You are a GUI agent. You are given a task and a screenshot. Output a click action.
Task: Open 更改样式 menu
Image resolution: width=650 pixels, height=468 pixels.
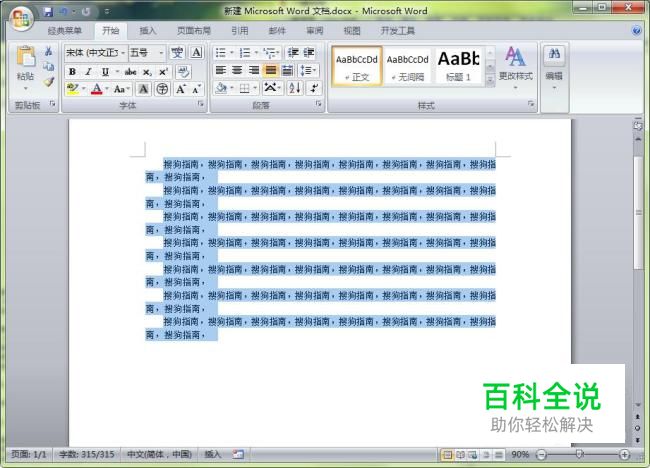[x=515, y=68]
